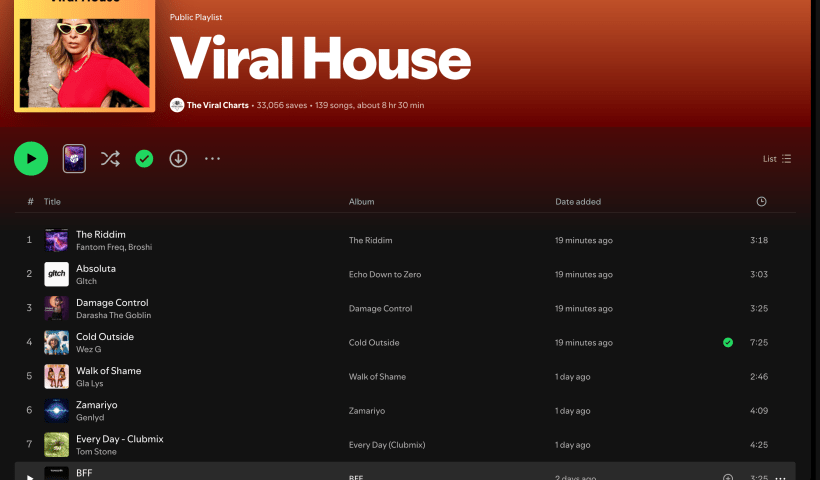Viewport: 820px width, 480px height.
Task: Play the BFF track using row play icon
Action: coord(30,477)
